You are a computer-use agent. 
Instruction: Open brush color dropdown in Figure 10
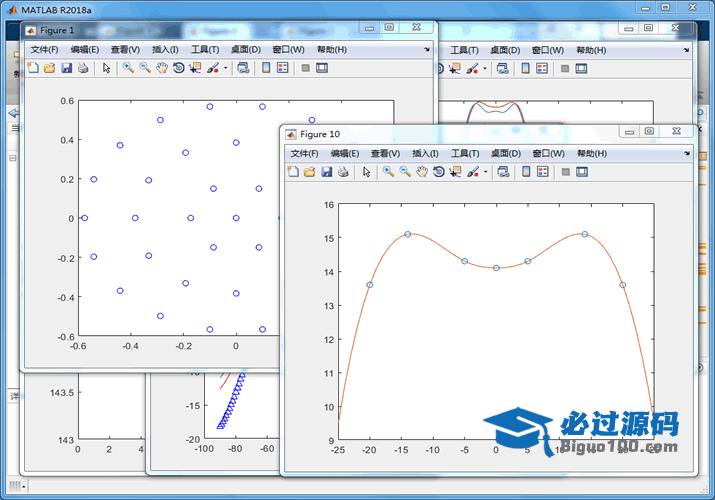(x=486, y=172)
